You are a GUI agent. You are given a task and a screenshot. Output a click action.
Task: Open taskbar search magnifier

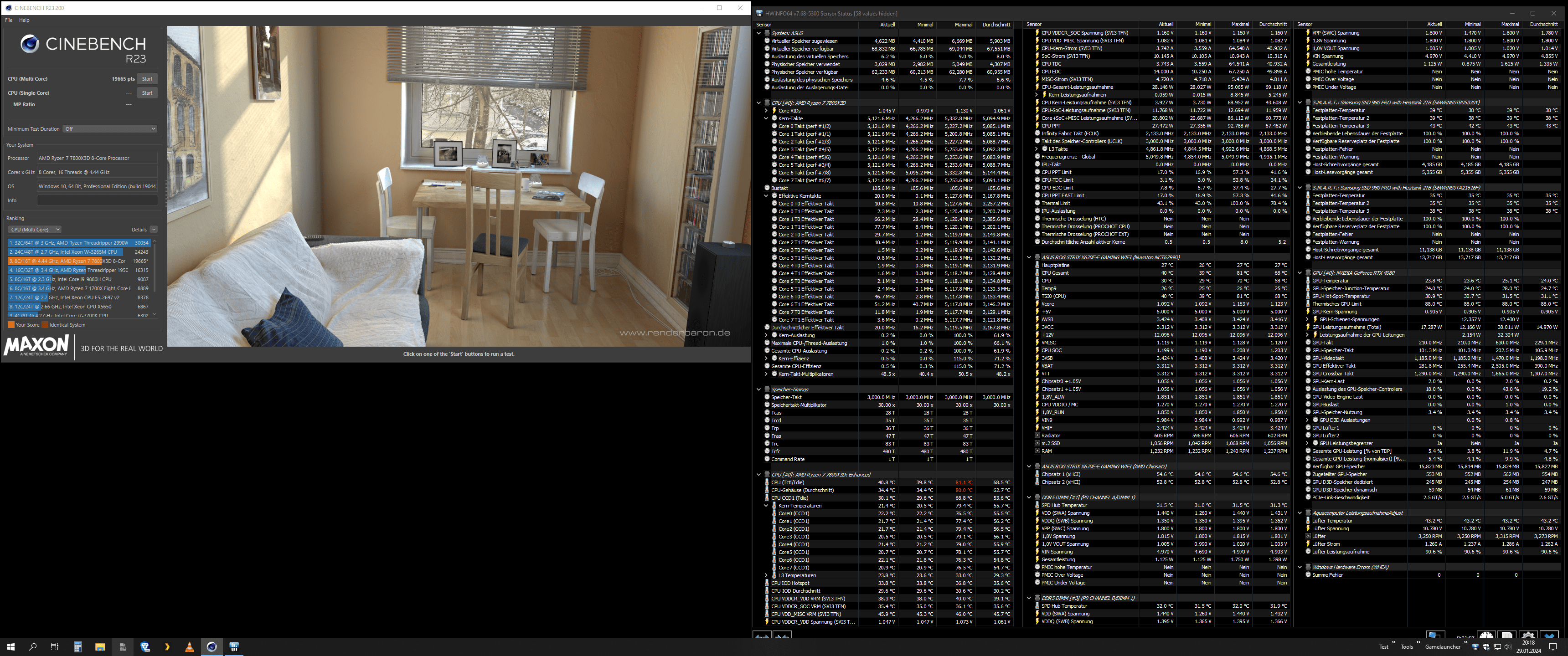click(x=33, y=647)
